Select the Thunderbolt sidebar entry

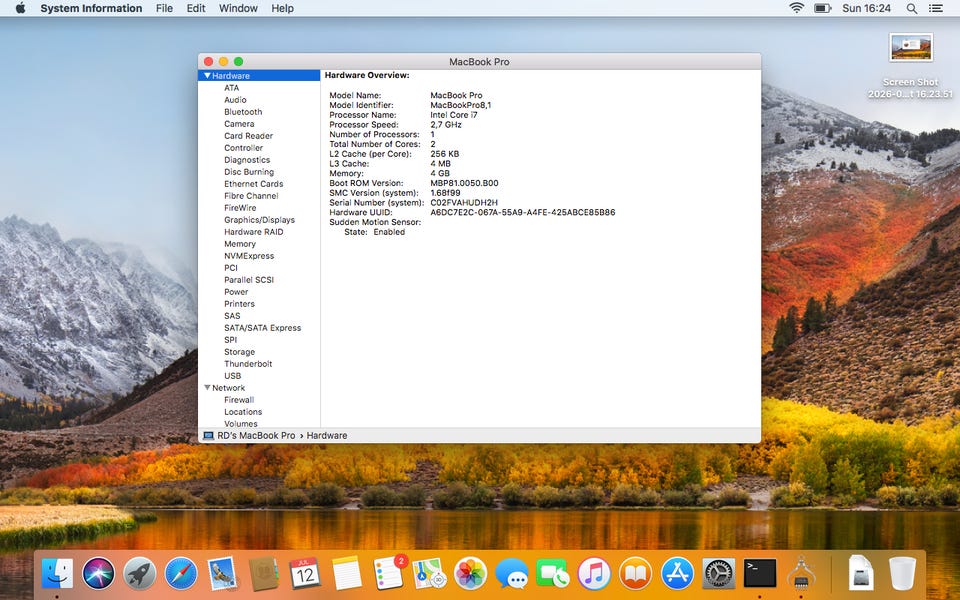point(248,364)
